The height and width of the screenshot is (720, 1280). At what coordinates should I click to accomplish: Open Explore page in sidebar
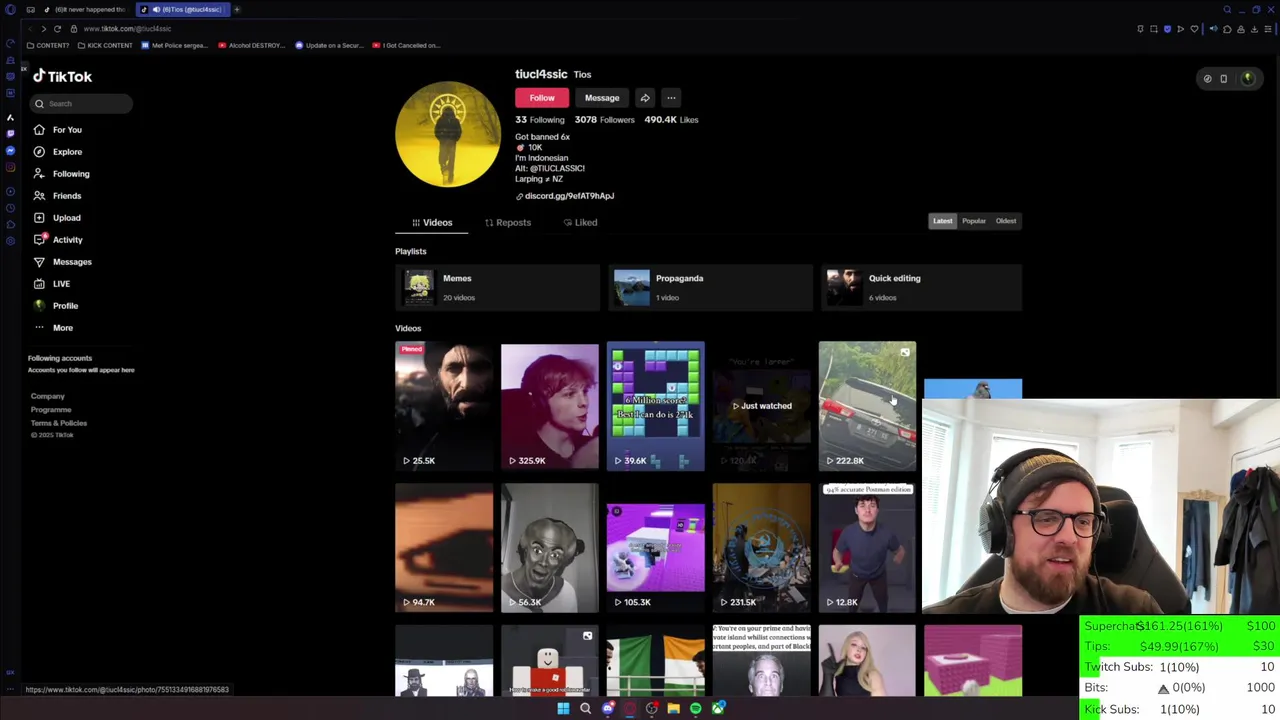click(x=58, y=152)
